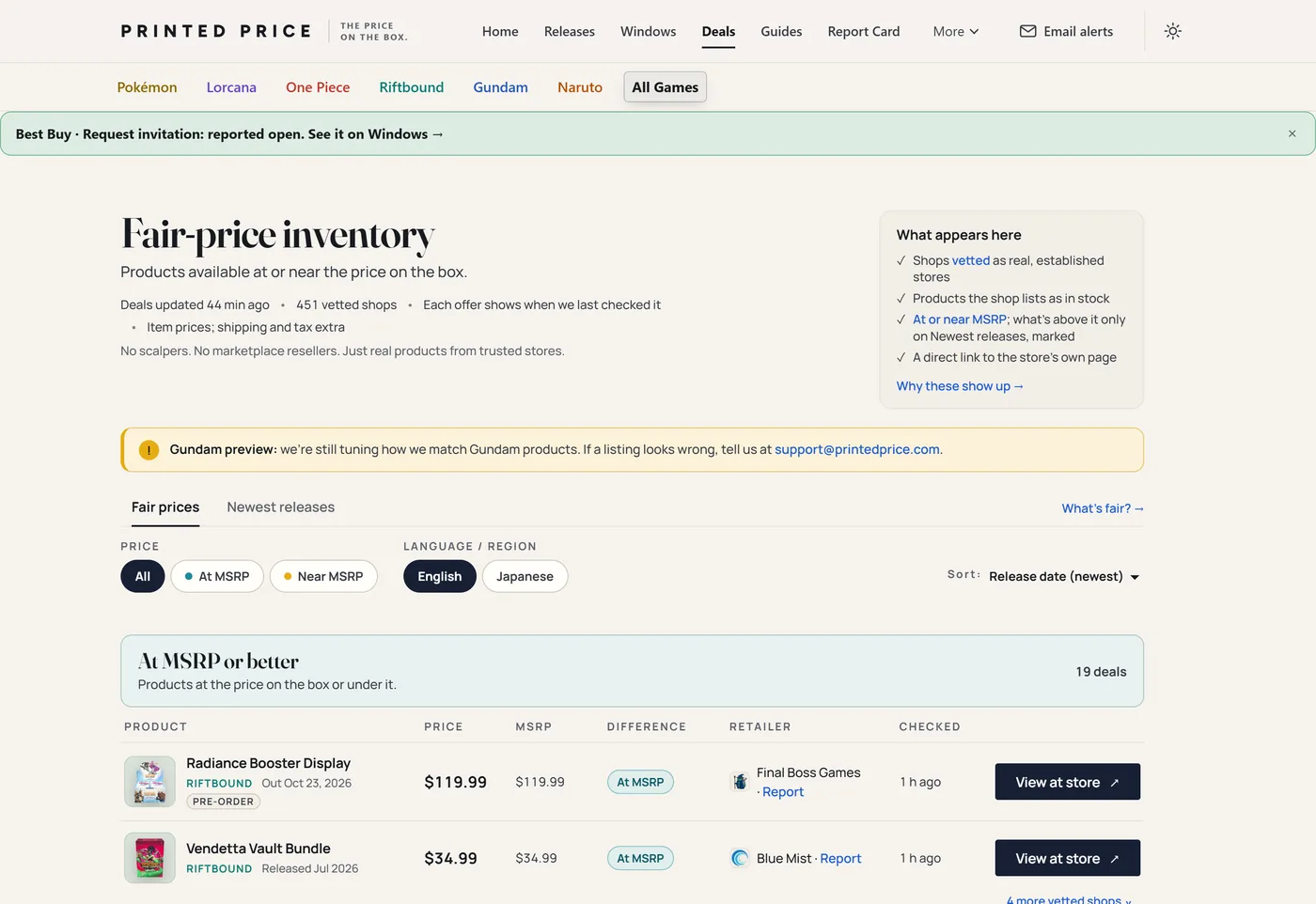Report the Blue Mist listing
Image resolution: width=1316 pixels, height=904 pixels.
(840, 858)
